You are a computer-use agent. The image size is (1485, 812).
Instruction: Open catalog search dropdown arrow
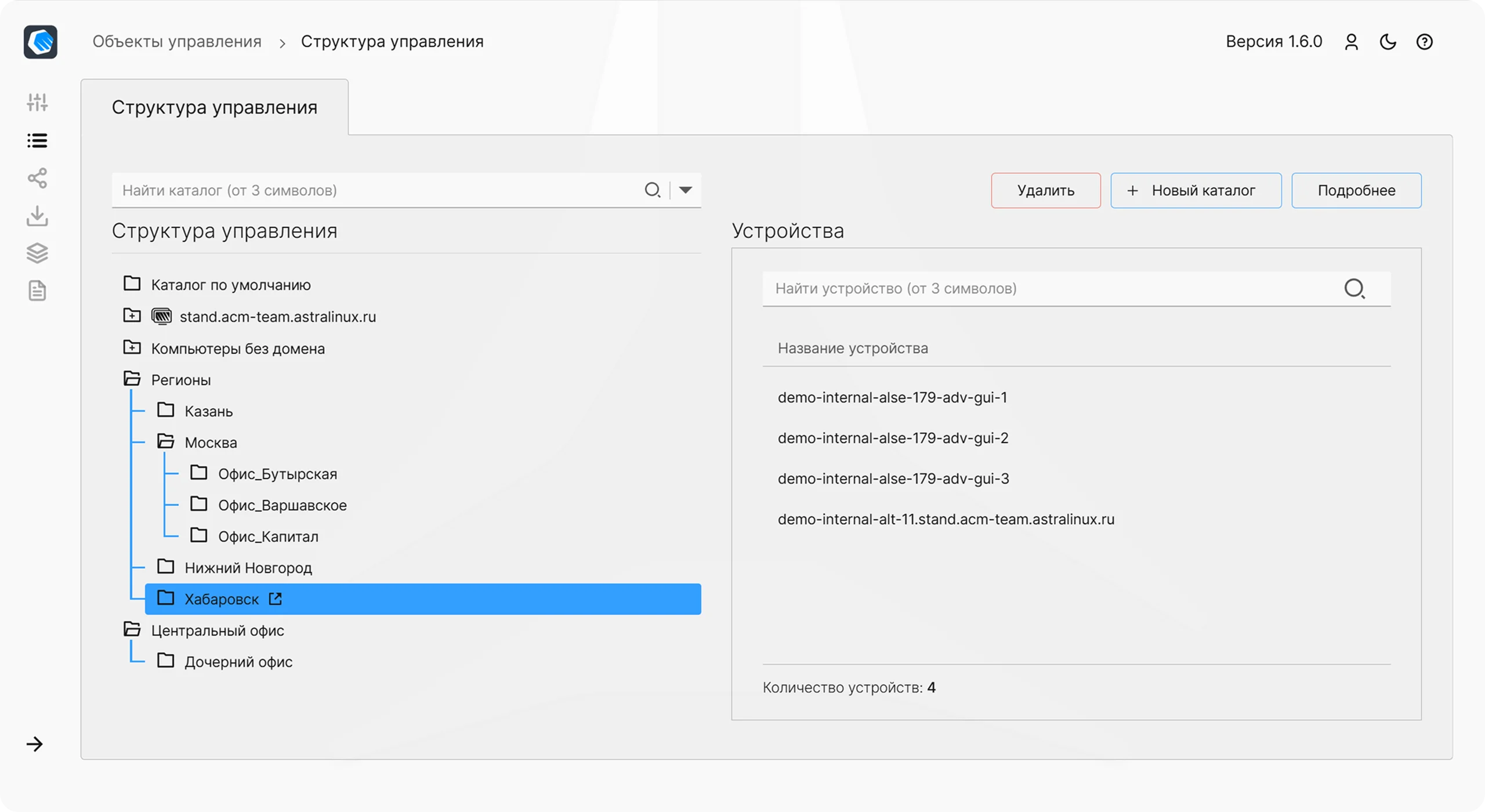pyautogui.click(x=686, y=190)
